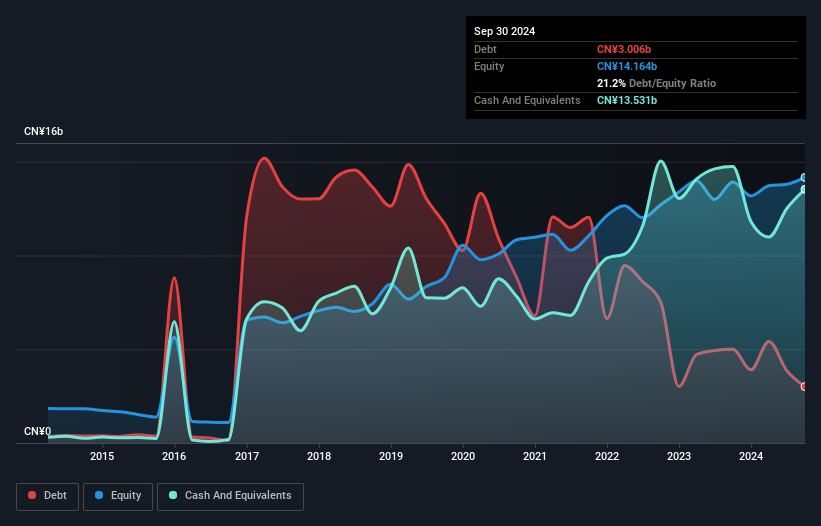Click the 2023 x-axis label
The width and height of the screenshot is (821, 526).
[x=679, y=456]
